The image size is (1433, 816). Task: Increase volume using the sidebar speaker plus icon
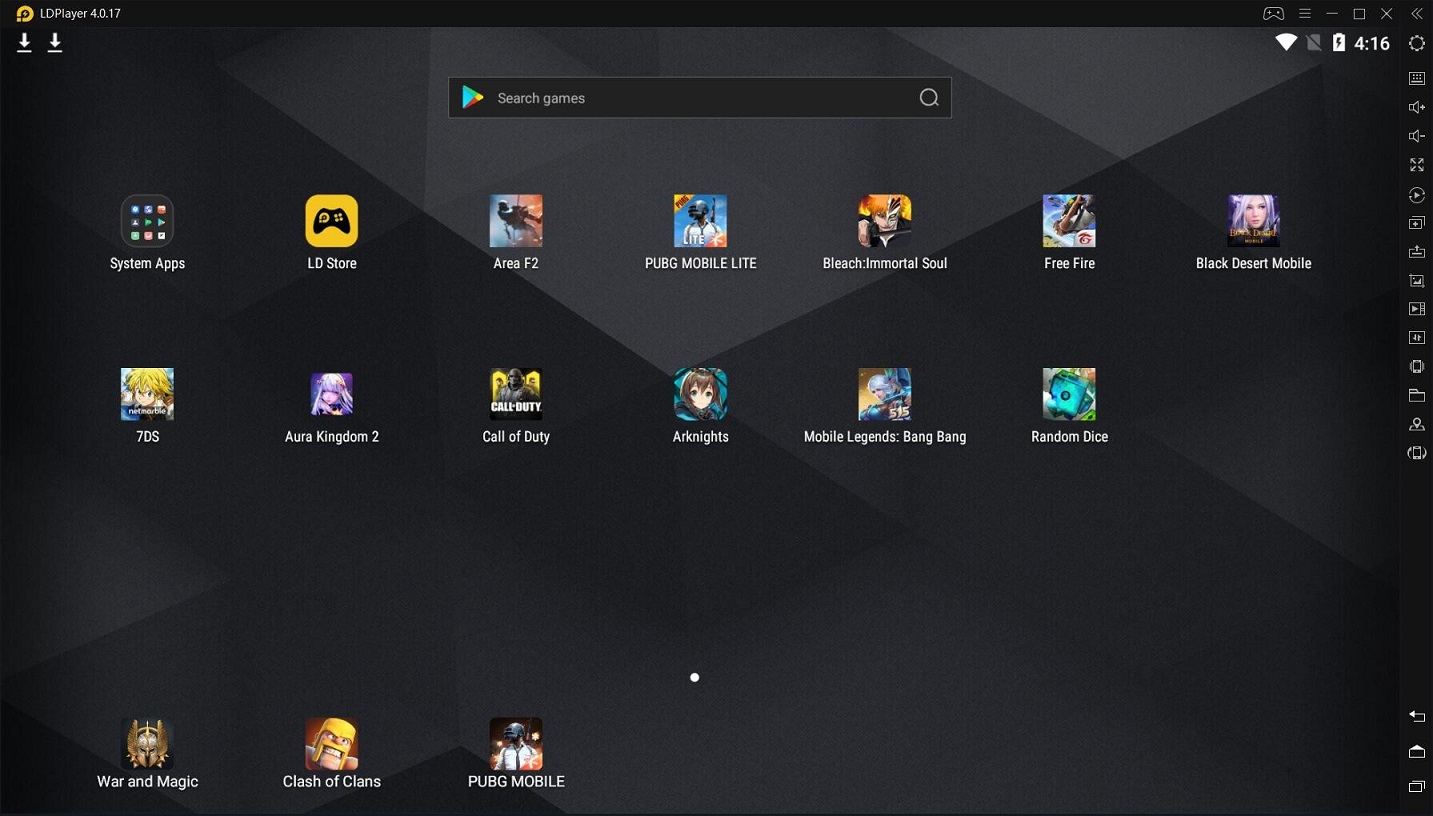tap(1417, 107)
